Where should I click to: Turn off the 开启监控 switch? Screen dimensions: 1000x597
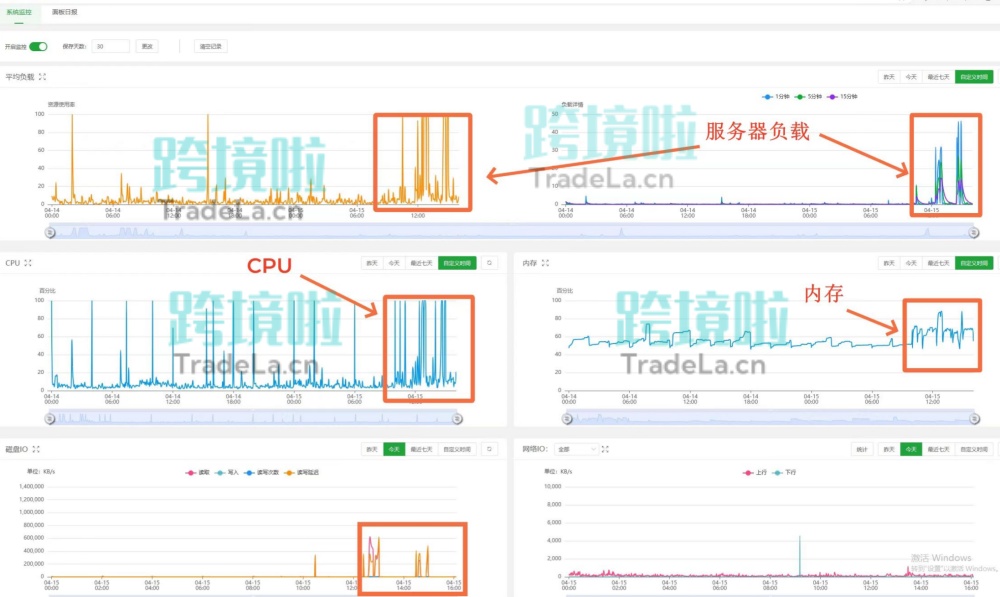[38, 46]
